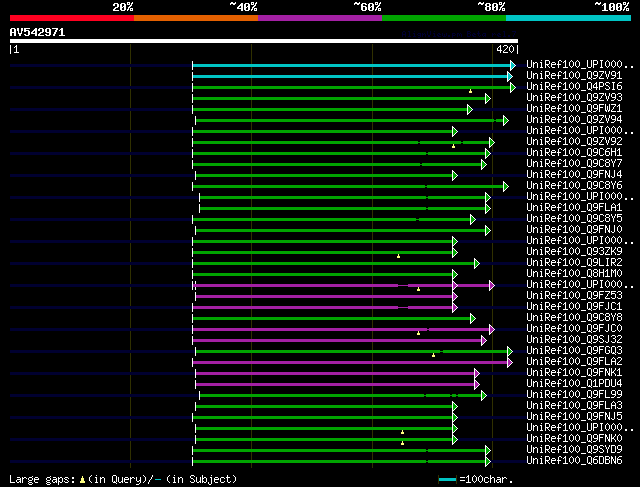Select the UniRef100_Q9SJ32 label
The width and height of the screenshot is (640, 487).
click(x=574, y=340)
